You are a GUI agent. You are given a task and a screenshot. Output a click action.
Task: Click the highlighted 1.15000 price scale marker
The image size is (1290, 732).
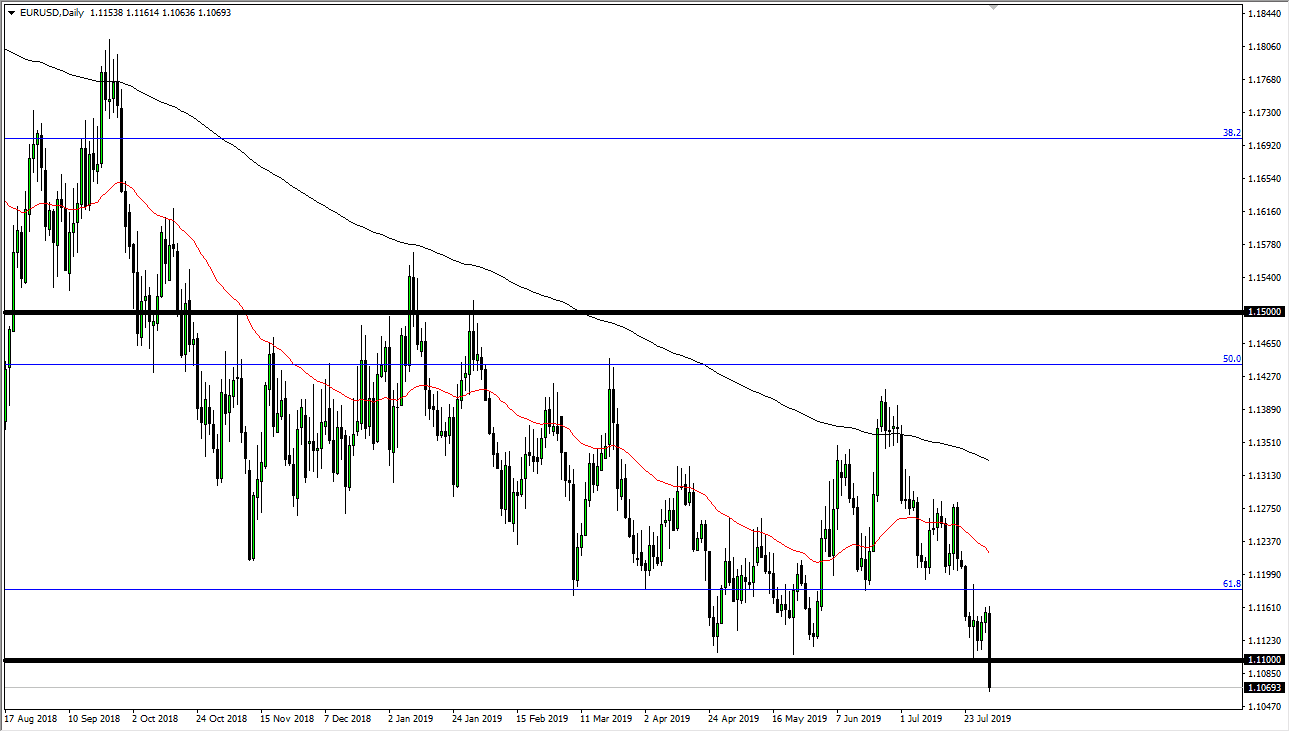pos(1262,311)
